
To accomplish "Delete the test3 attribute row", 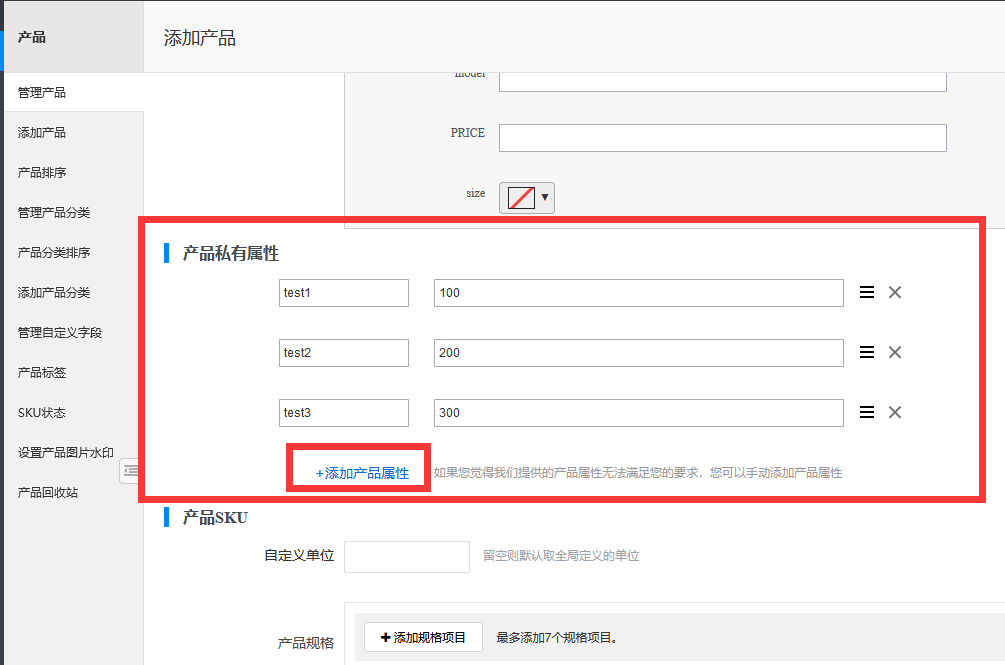I will pos(895,413).
